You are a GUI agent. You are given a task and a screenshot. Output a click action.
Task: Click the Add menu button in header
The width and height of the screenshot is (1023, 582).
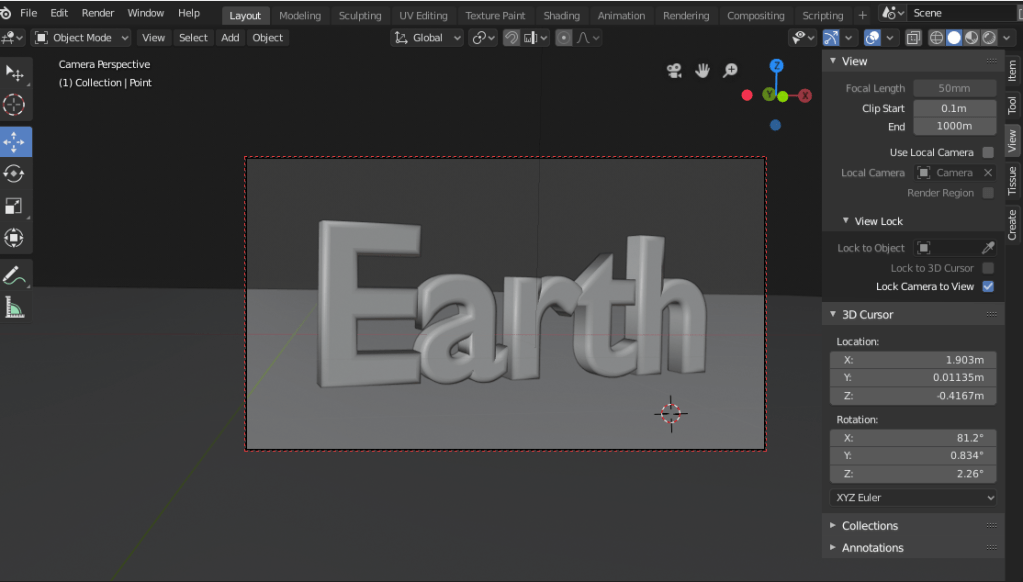[230, 38]
